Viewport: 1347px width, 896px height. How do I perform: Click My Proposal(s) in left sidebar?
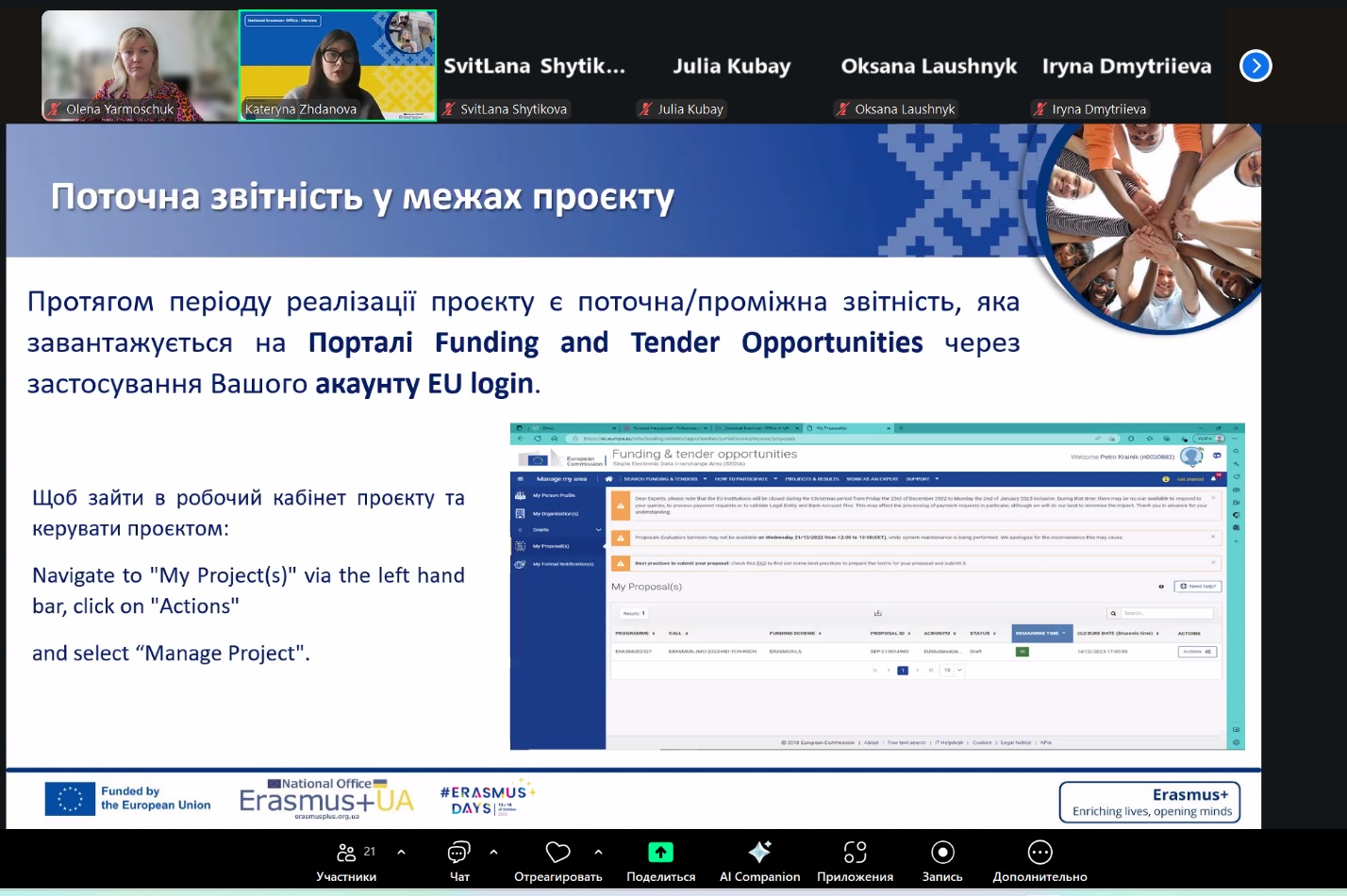tap(551, 546)
